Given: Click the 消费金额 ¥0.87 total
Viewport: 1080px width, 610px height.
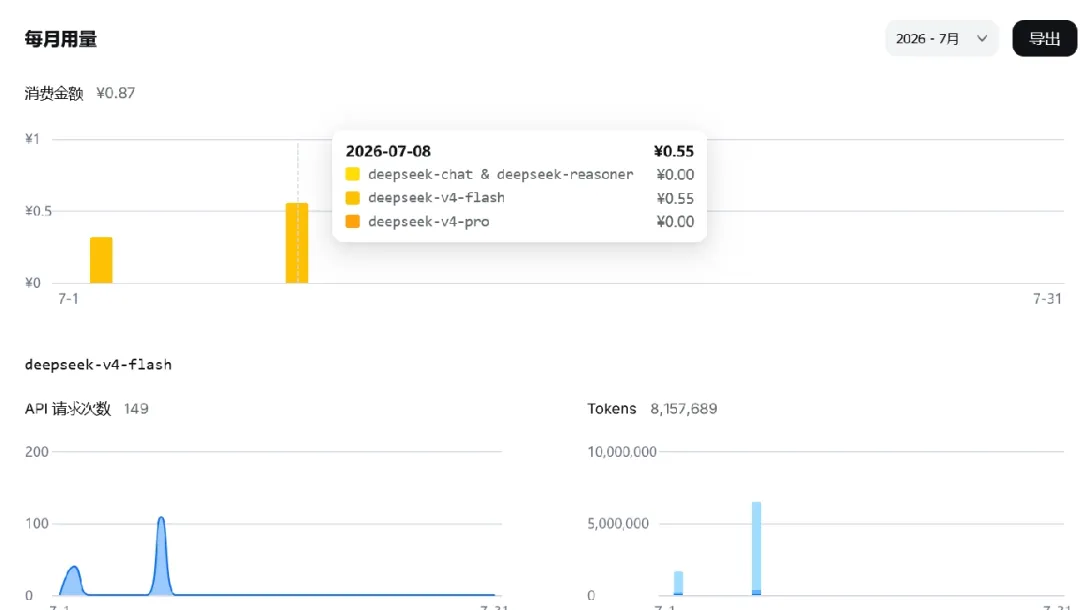Looking at the screenshot, I should click(x=80, y=93).
